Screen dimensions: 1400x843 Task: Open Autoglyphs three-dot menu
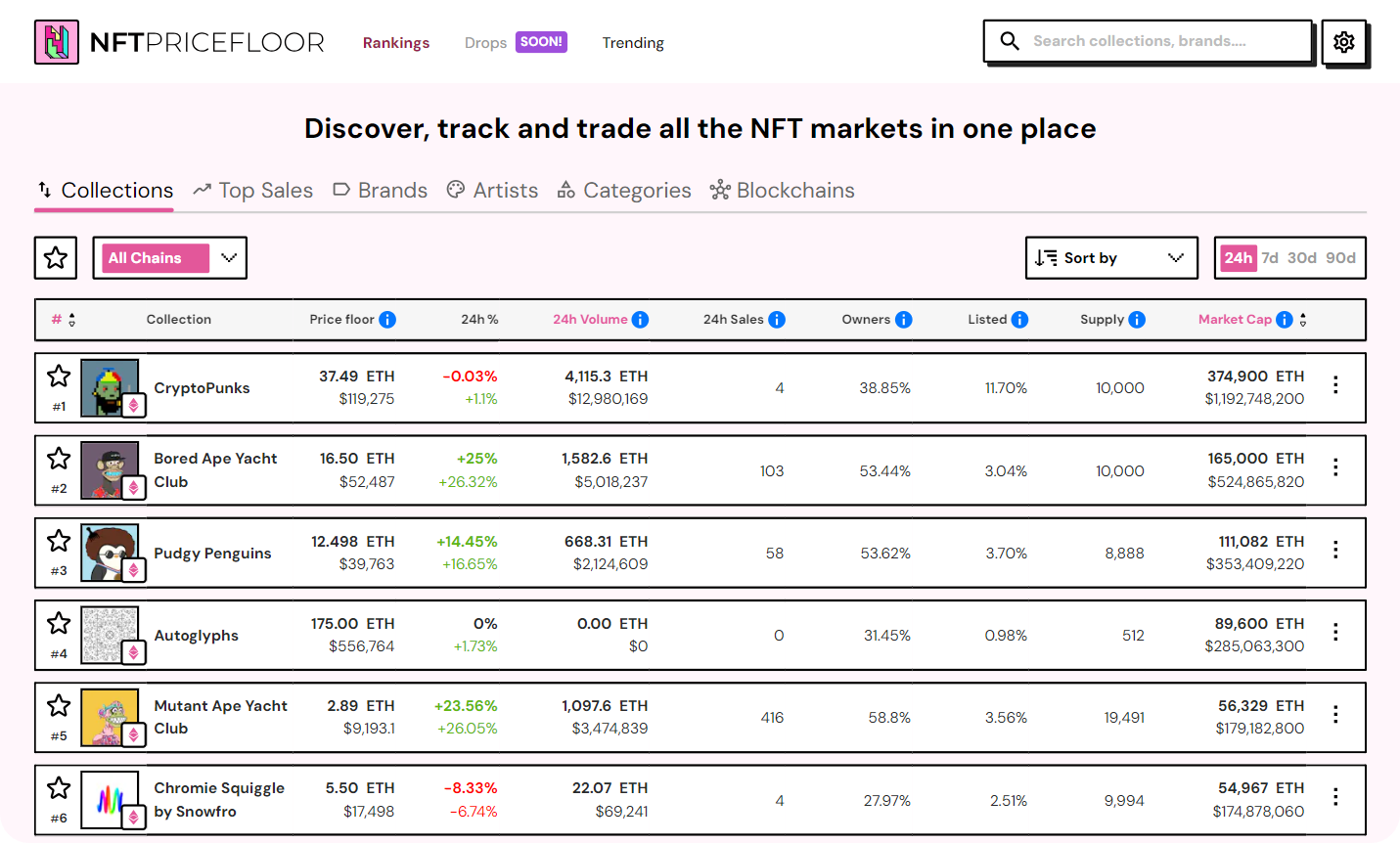tap(1335, 632)
